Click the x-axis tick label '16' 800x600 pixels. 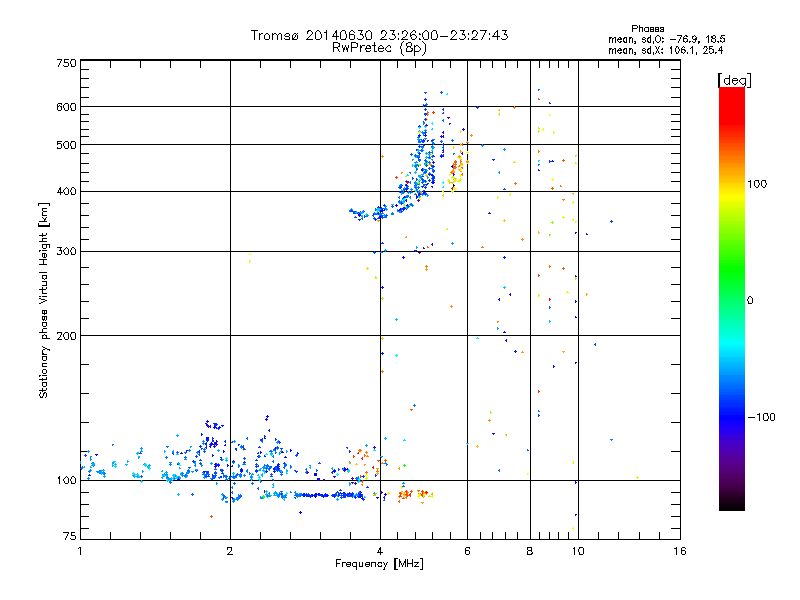(680, 551)
